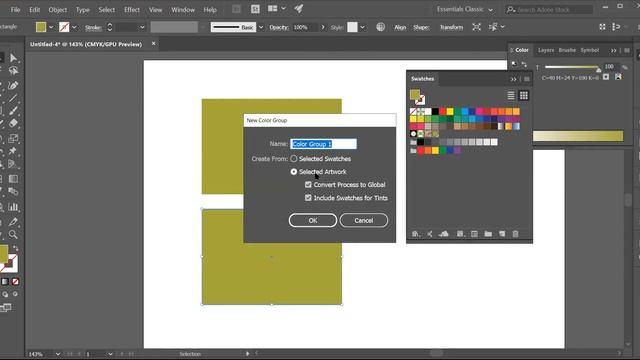This screenshot has width=640, height=360.
Task: Select the Gradient tool in toolbar
Action: pyautogui.click(x=13, y=179)
